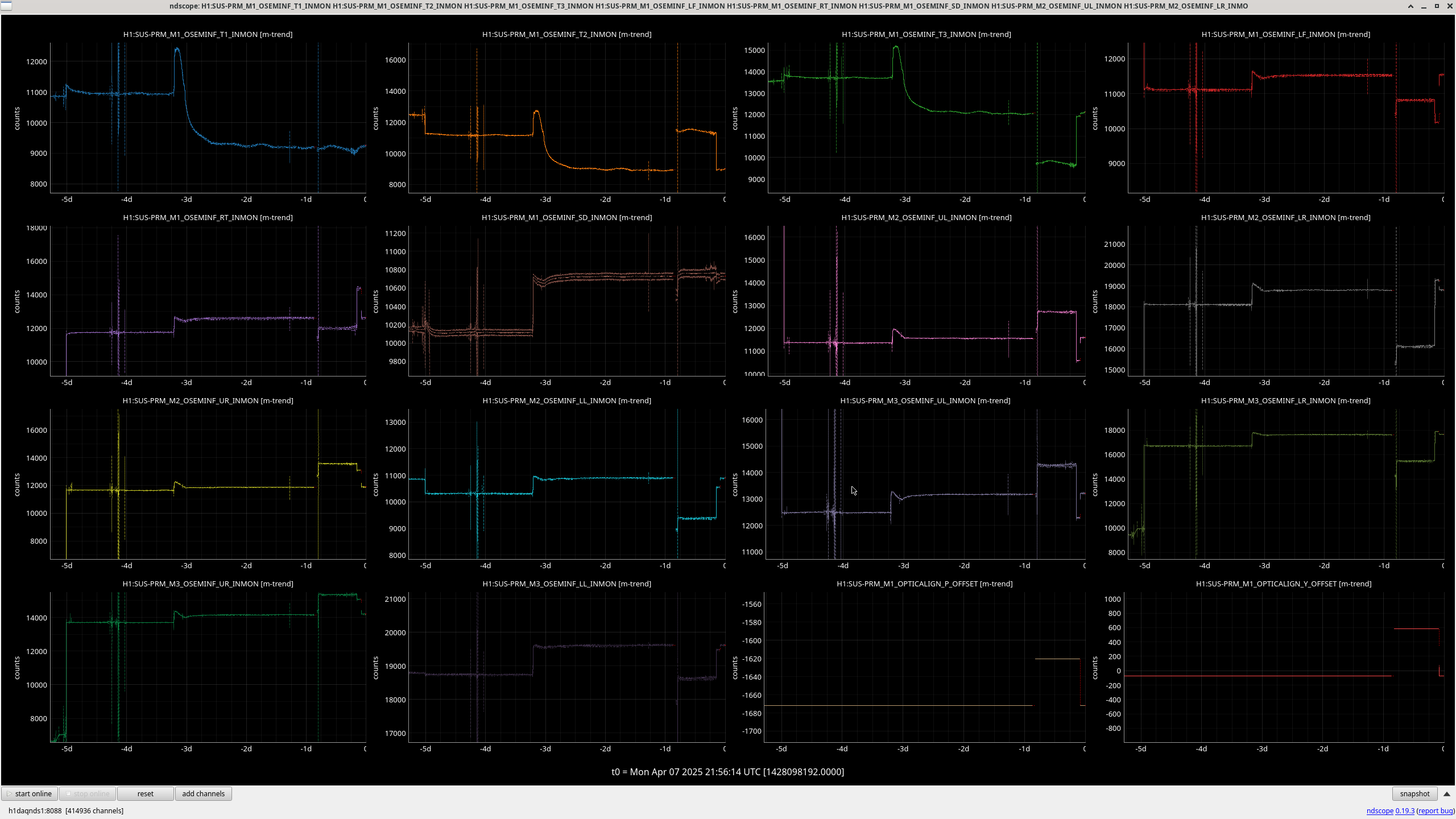Click the orange P_OFFSET trace step

point(1057,659)
